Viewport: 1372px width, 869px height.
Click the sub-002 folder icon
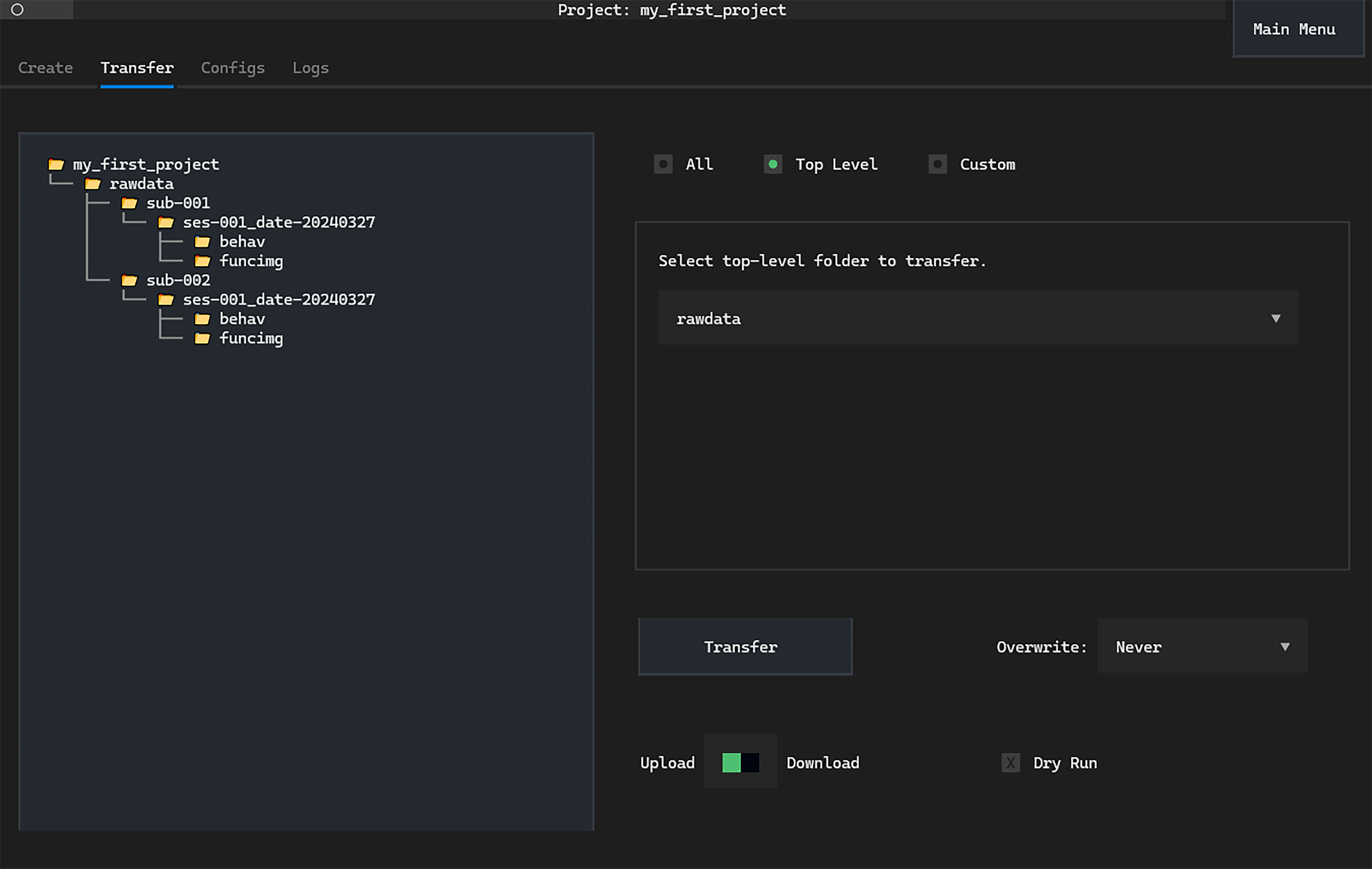[129, 280]
